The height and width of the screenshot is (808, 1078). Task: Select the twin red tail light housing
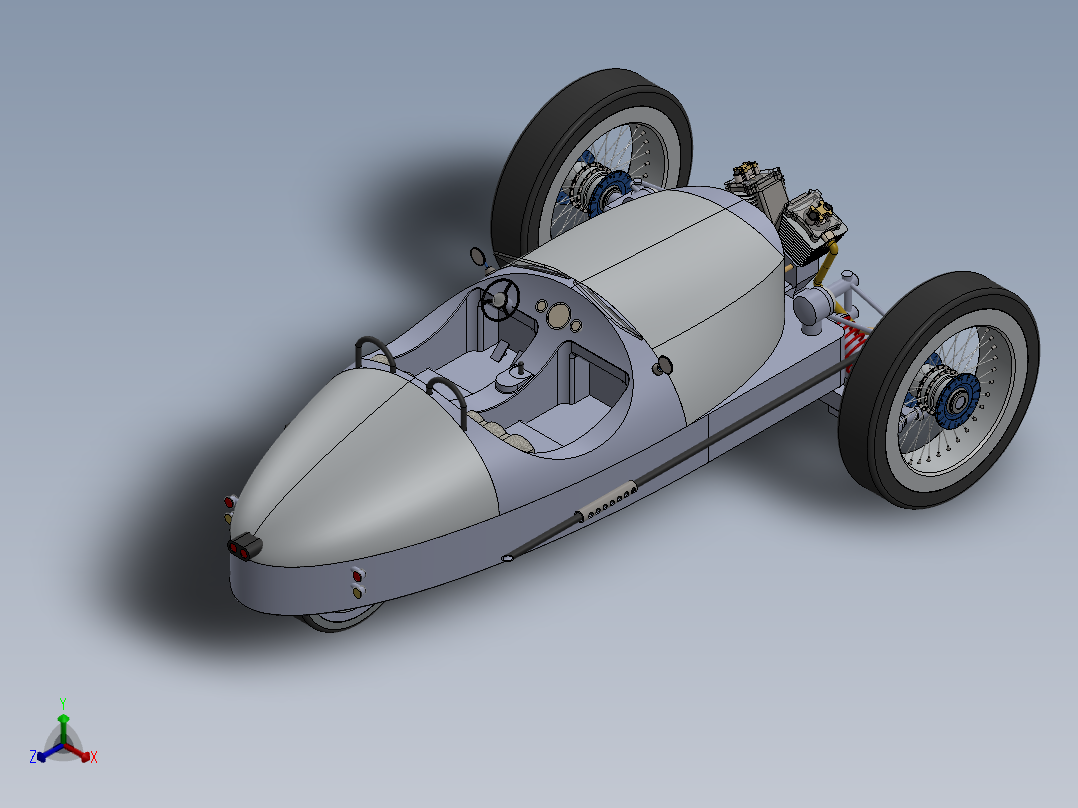pos(245,547)
